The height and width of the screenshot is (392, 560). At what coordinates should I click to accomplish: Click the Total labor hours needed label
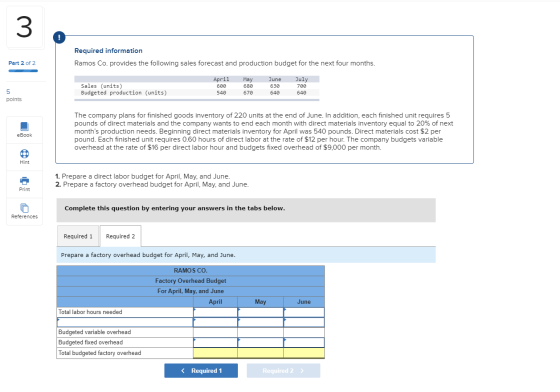(x=90, y=312)
